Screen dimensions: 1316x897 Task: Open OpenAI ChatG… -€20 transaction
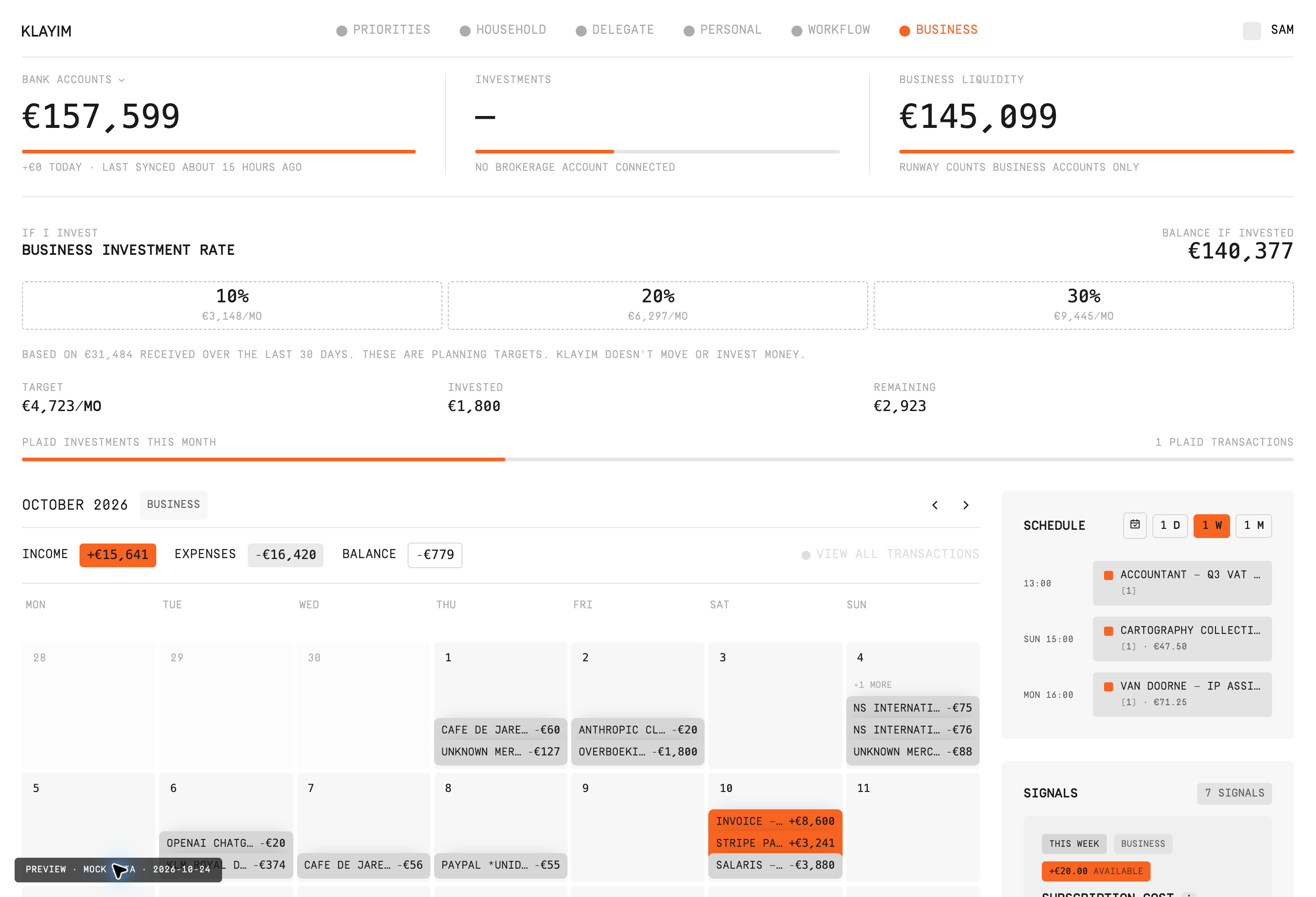[226, 843]
